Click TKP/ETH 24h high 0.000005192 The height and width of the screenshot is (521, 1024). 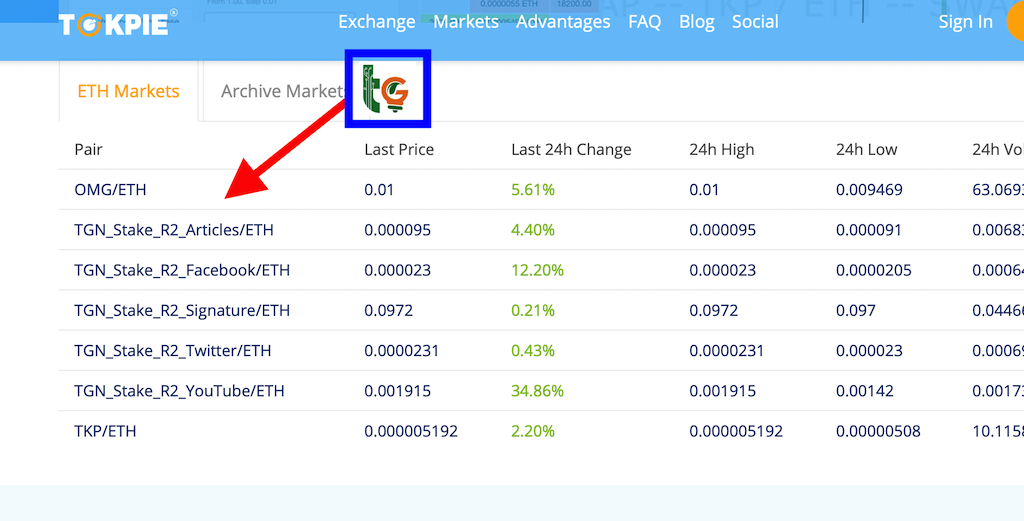736,431
